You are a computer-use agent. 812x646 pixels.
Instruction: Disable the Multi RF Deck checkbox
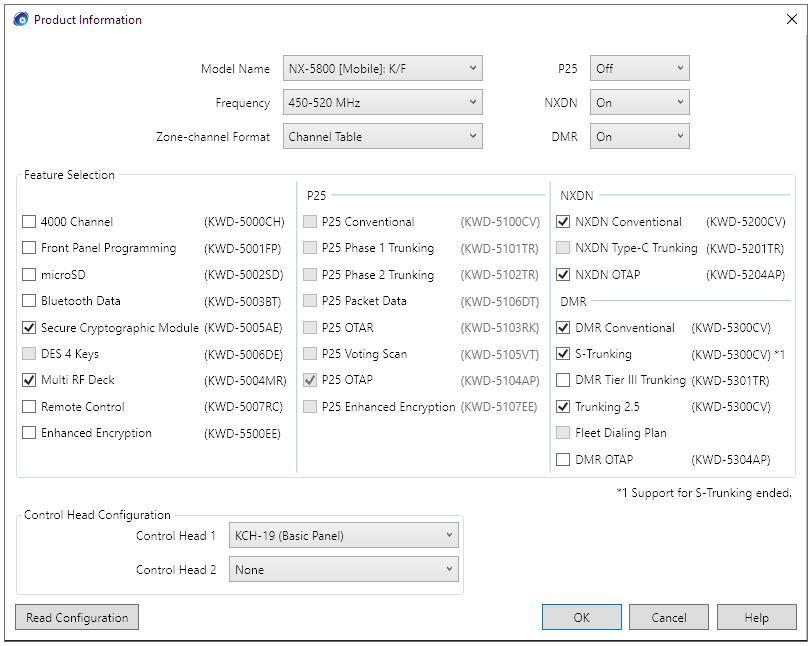click(x=29, y=380)
